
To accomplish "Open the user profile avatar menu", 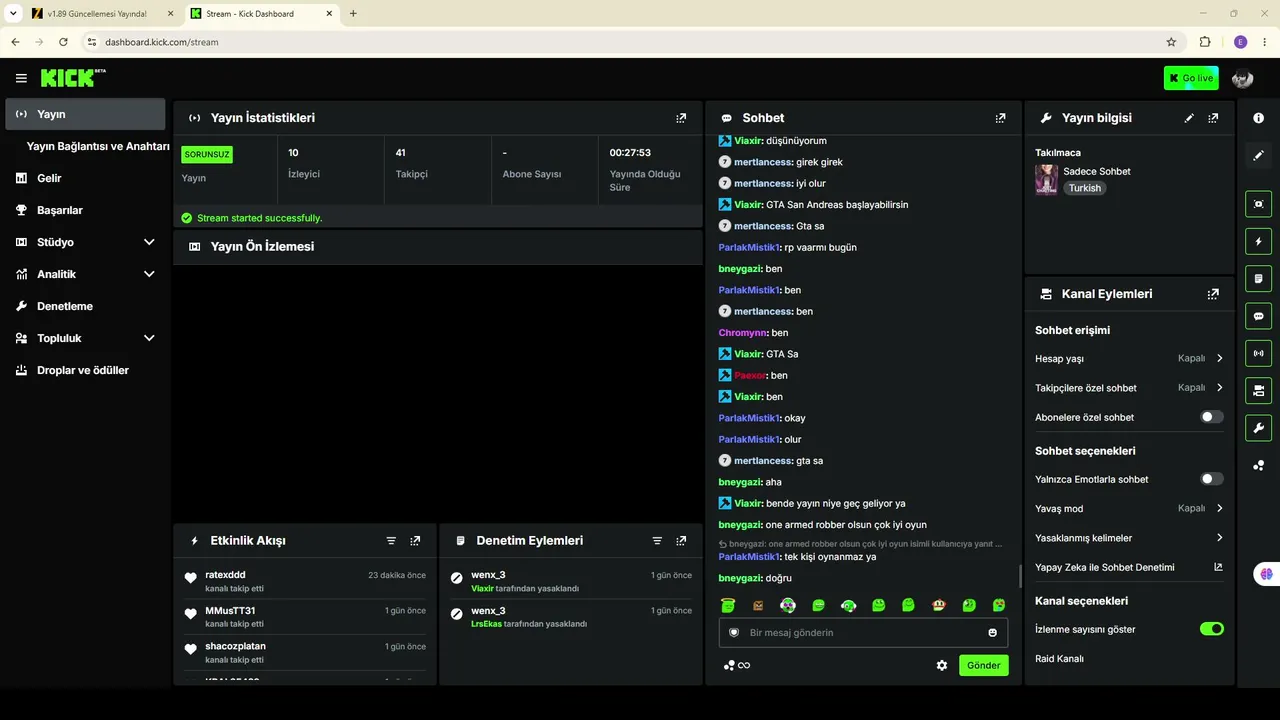I will pyautogui.click(x=1242, y=78).
